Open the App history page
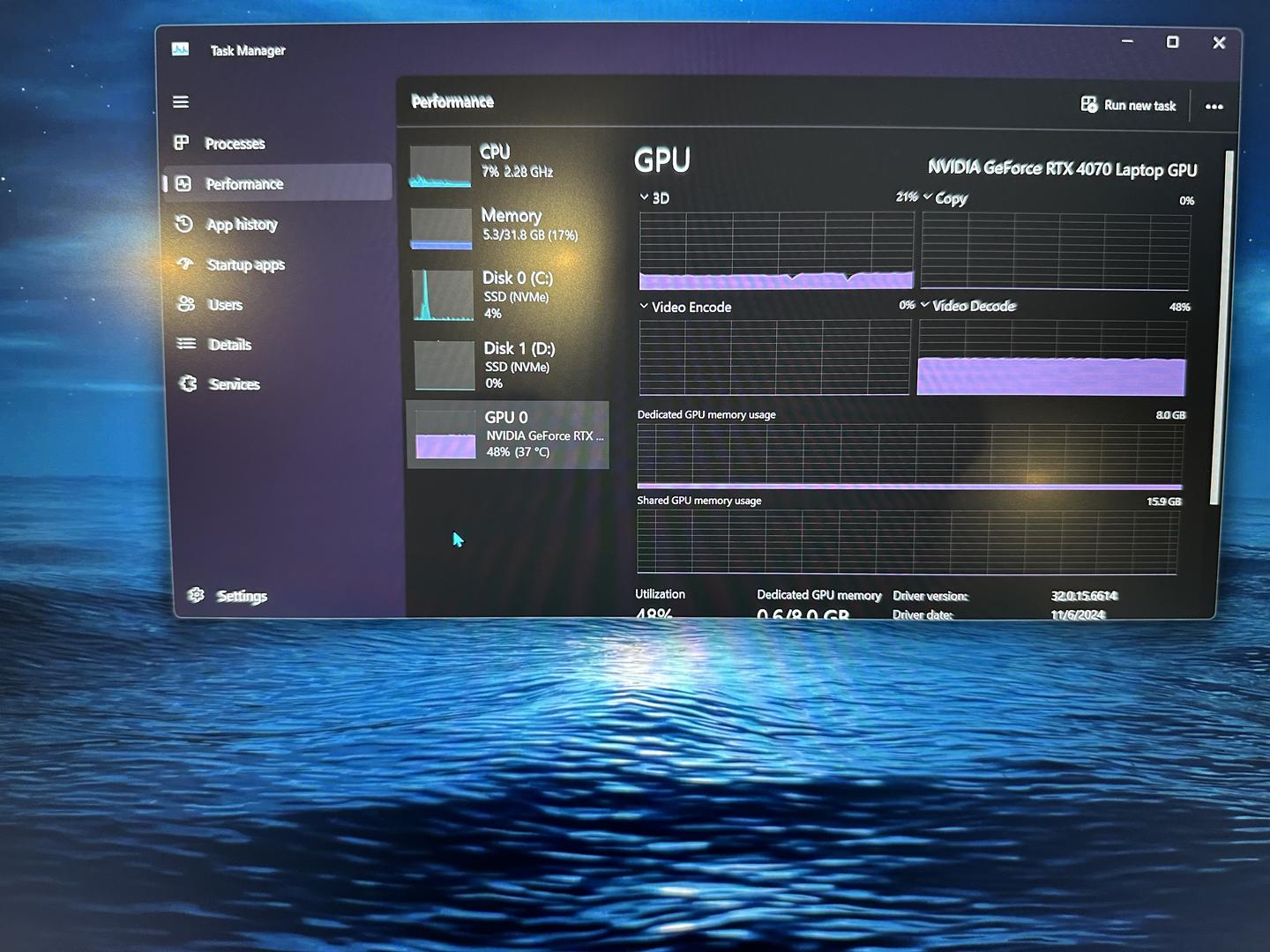Screen dimensions: 1270x952 [x=279, y=224]
